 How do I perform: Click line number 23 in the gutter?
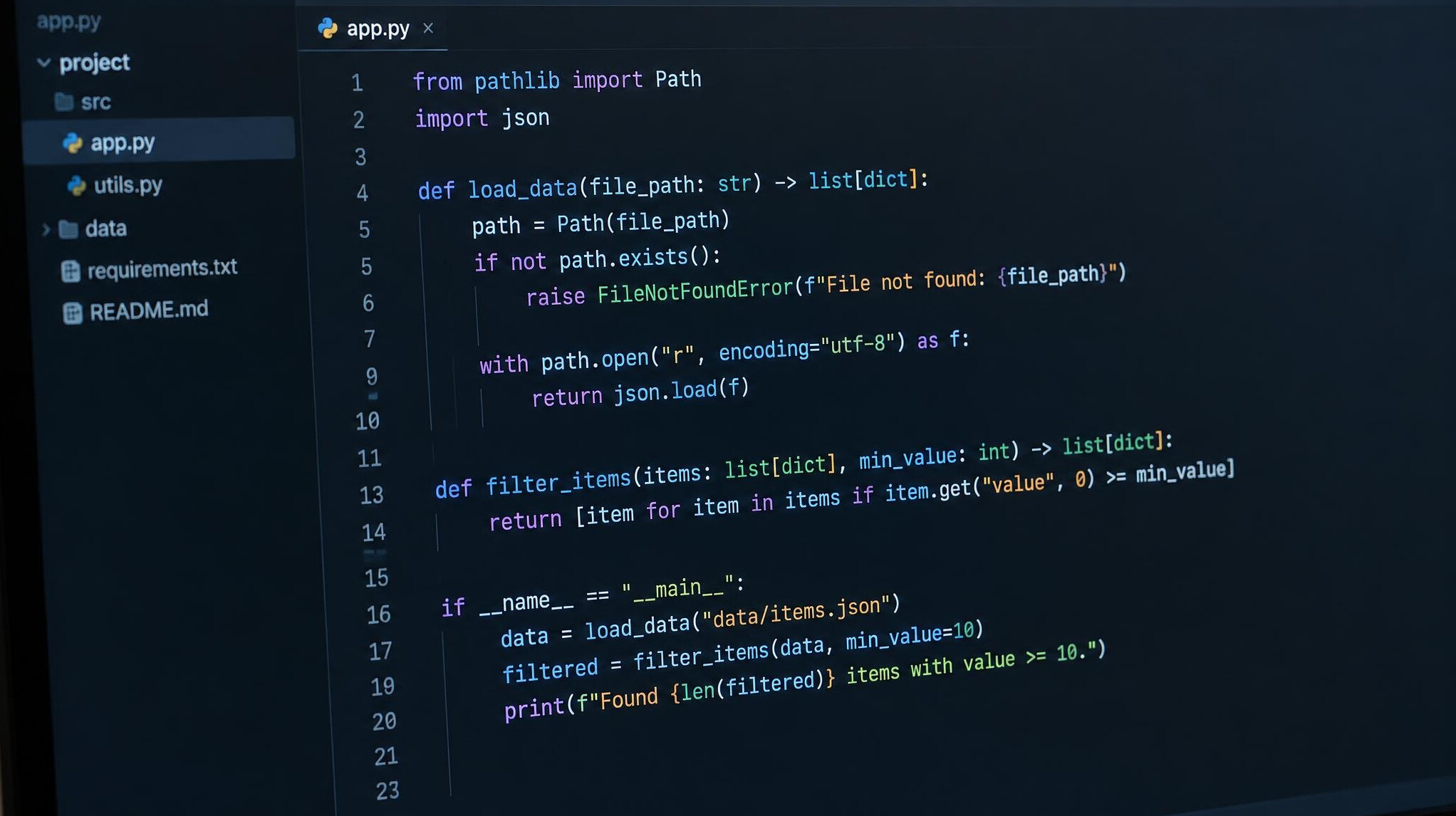tap(388, 790)
